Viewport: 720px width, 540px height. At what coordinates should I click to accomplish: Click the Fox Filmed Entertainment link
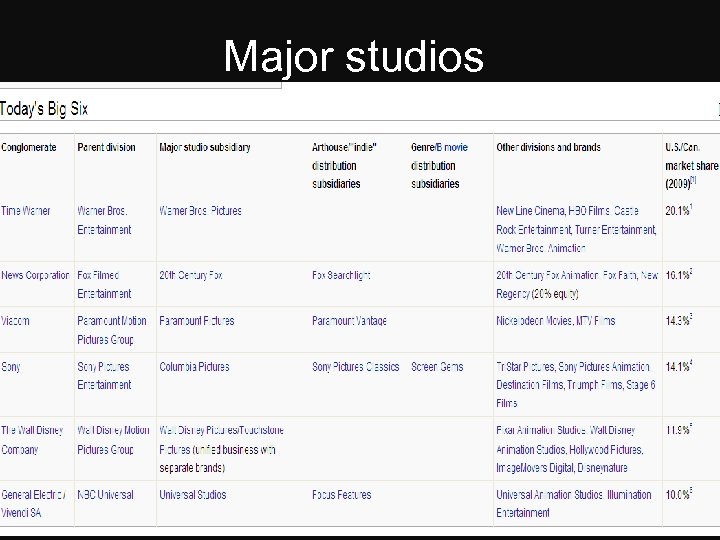(104, 284)
